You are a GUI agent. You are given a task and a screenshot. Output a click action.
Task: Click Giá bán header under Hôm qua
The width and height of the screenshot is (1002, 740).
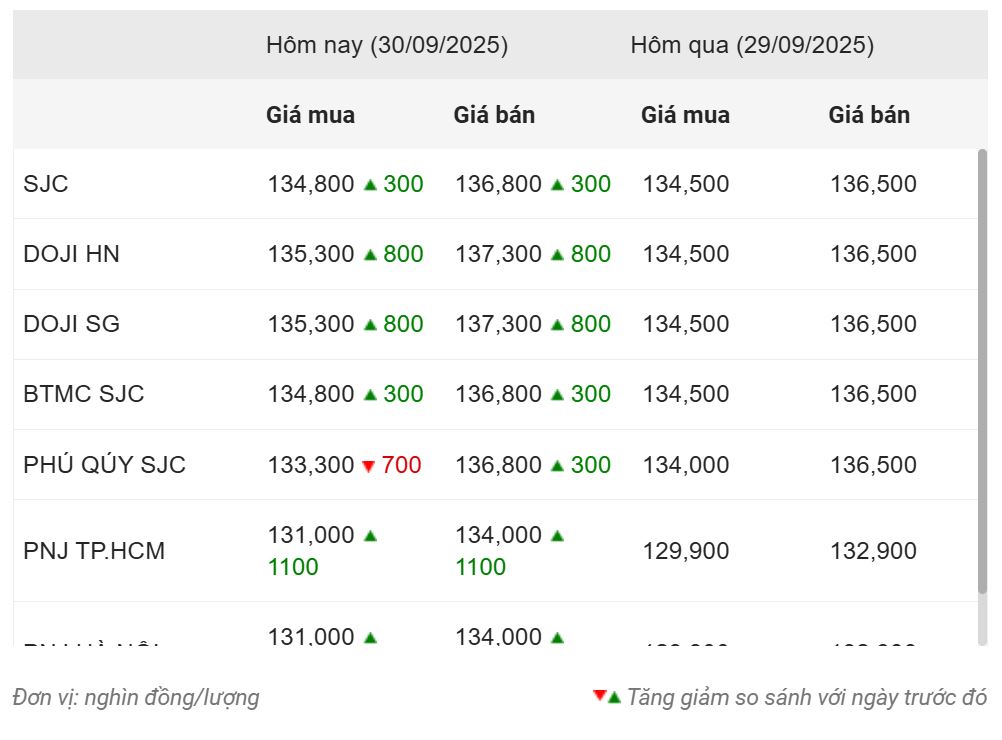[x=869, y=115]
